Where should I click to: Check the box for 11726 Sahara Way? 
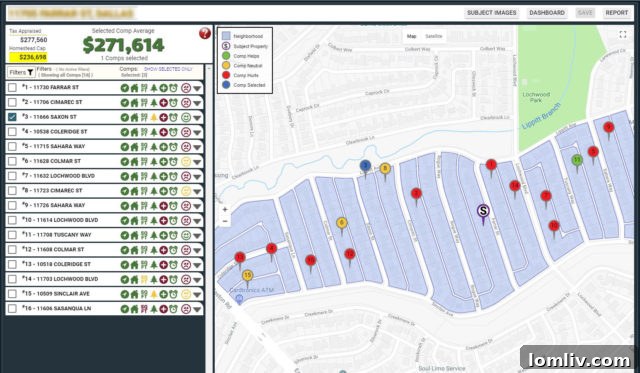pyautogui.click(x=13, y=205)
